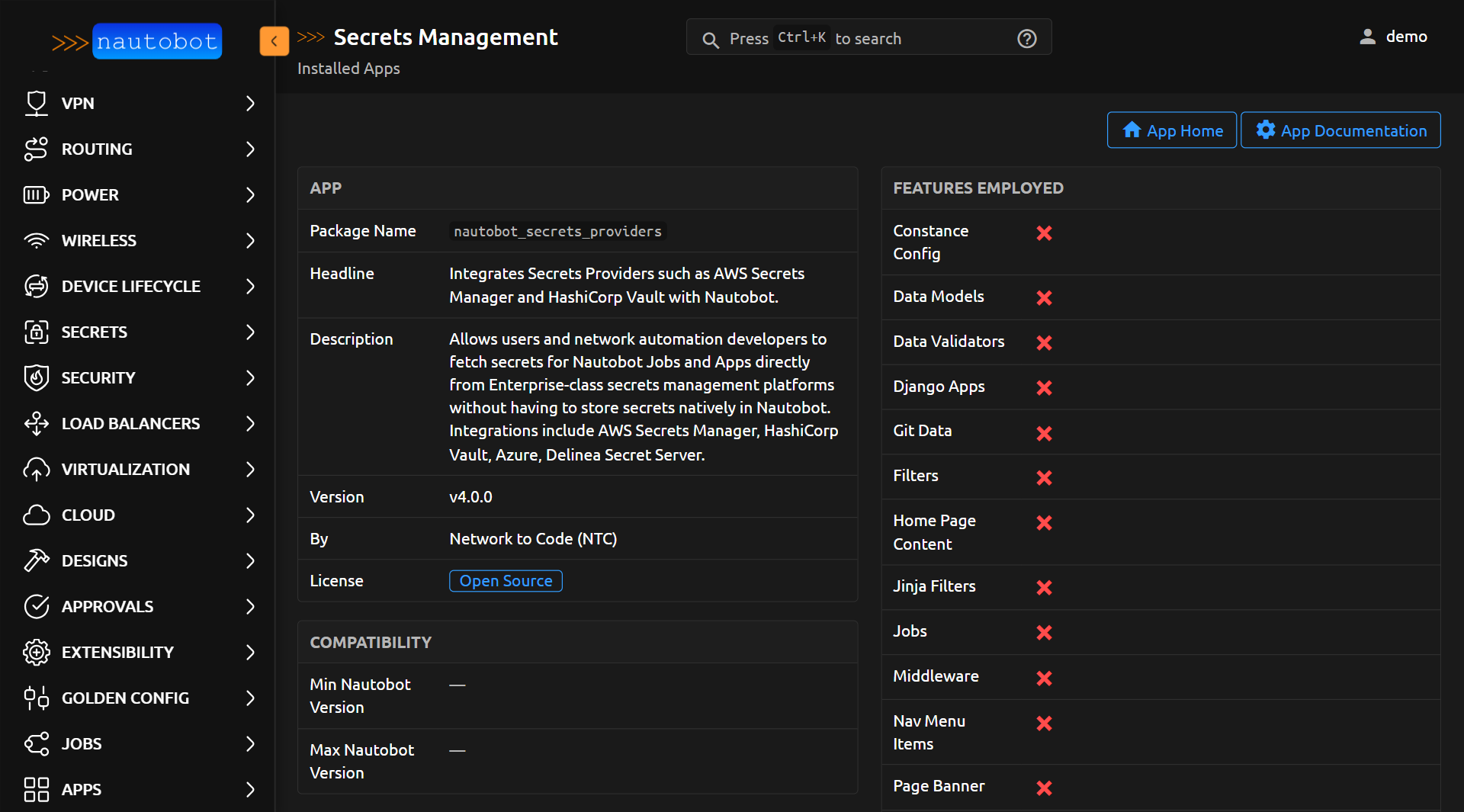The width and height of the screenshot is (1464, 812).
Task: Click the search help question mark icon
Action: pos(1026,38)
